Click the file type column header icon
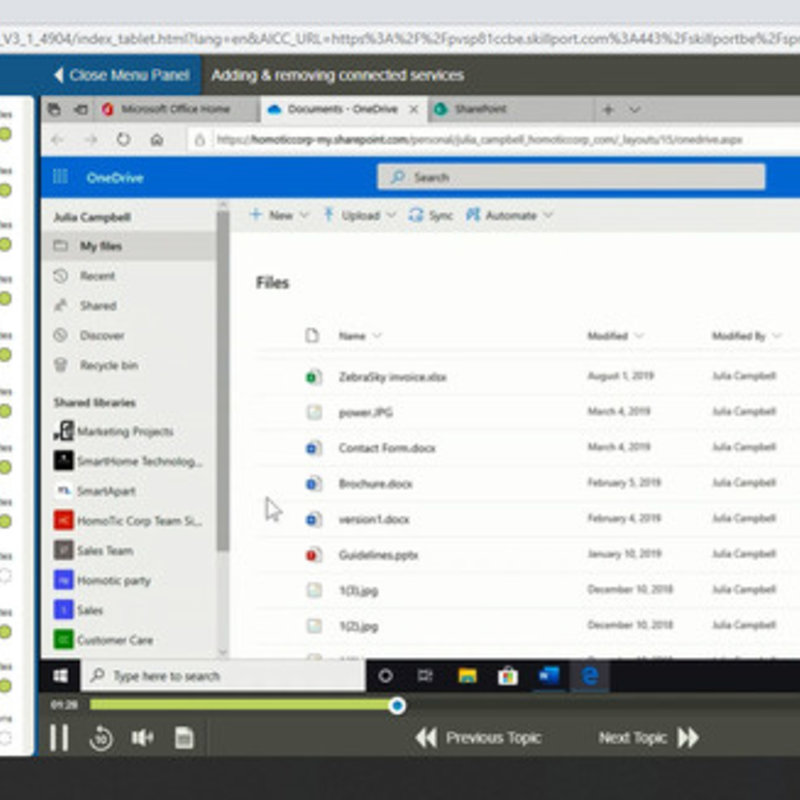Image resolution: width=800 pixels, height=800 pixels. [312, 336]
